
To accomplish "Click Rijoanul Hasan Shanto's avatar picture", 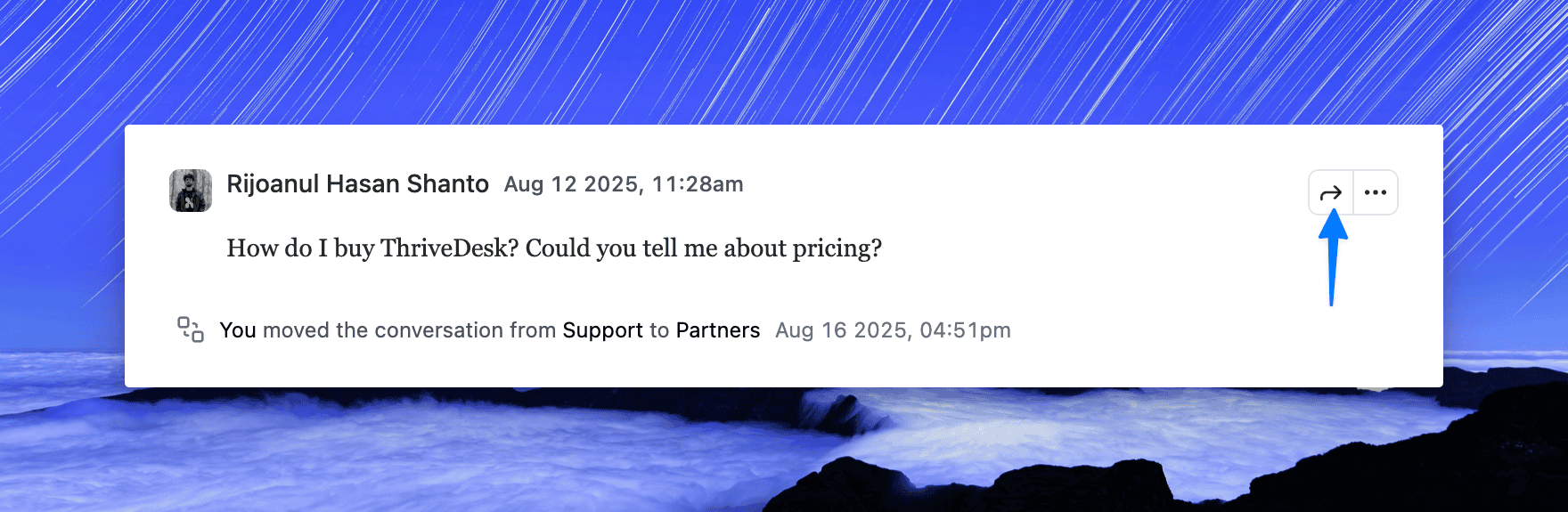I will [x=191, y=191].
